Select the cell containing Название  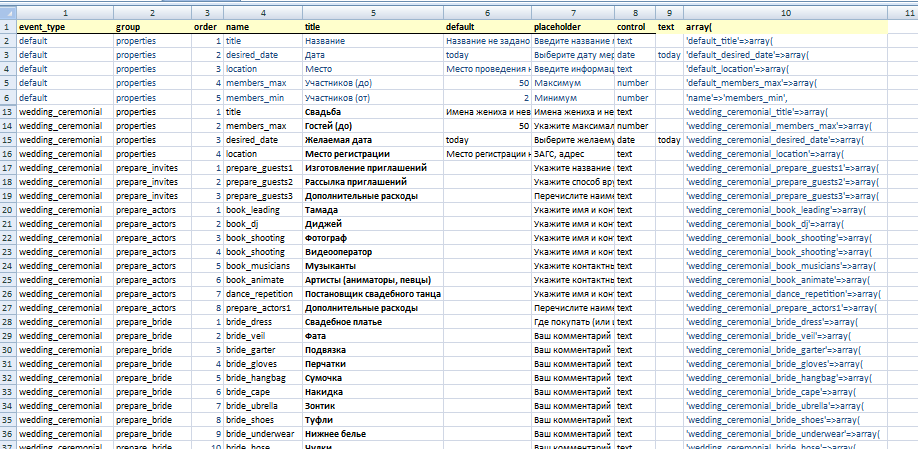(x=373, y=42)
